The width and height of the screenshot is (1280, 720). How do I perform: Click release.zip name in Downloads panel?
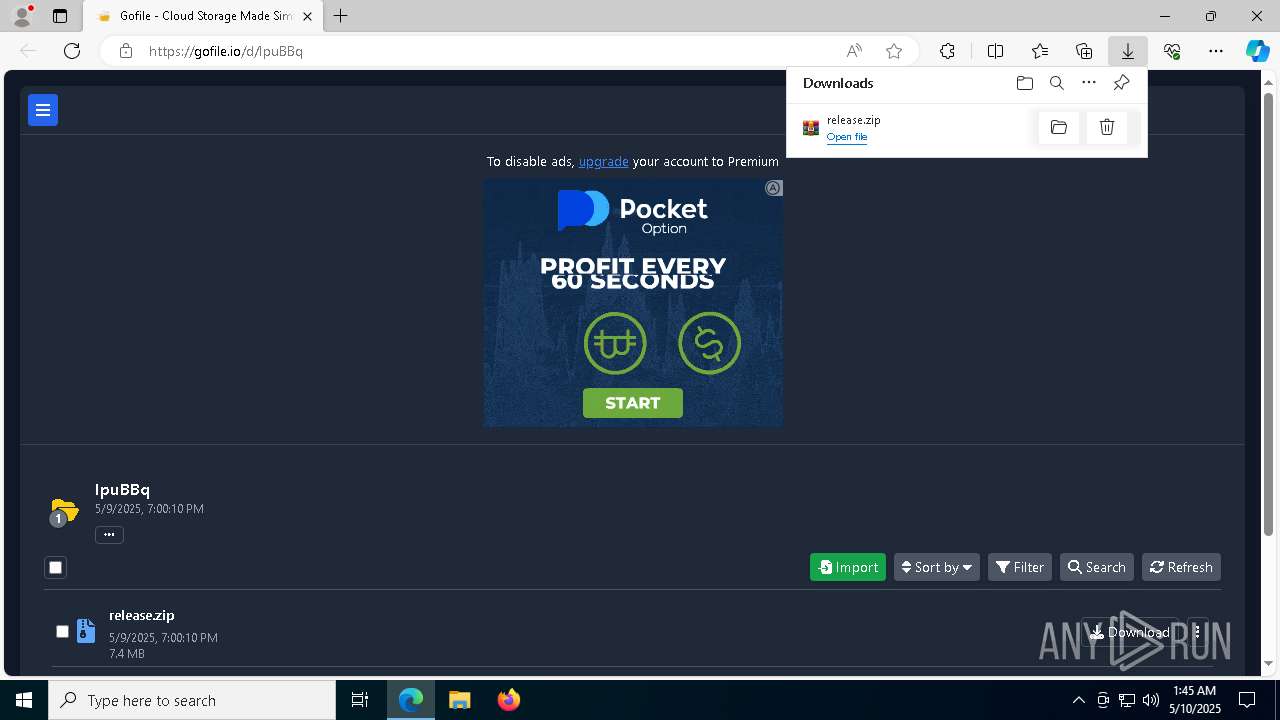click(x=853, y=120)
